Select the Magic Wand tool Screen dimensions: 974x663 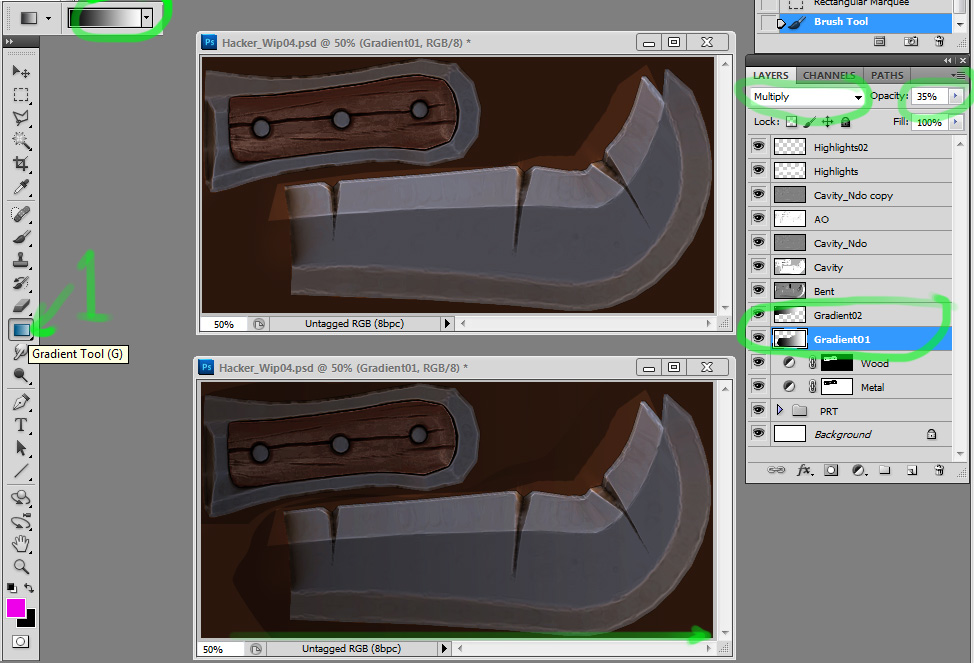(x=21, y=140)
